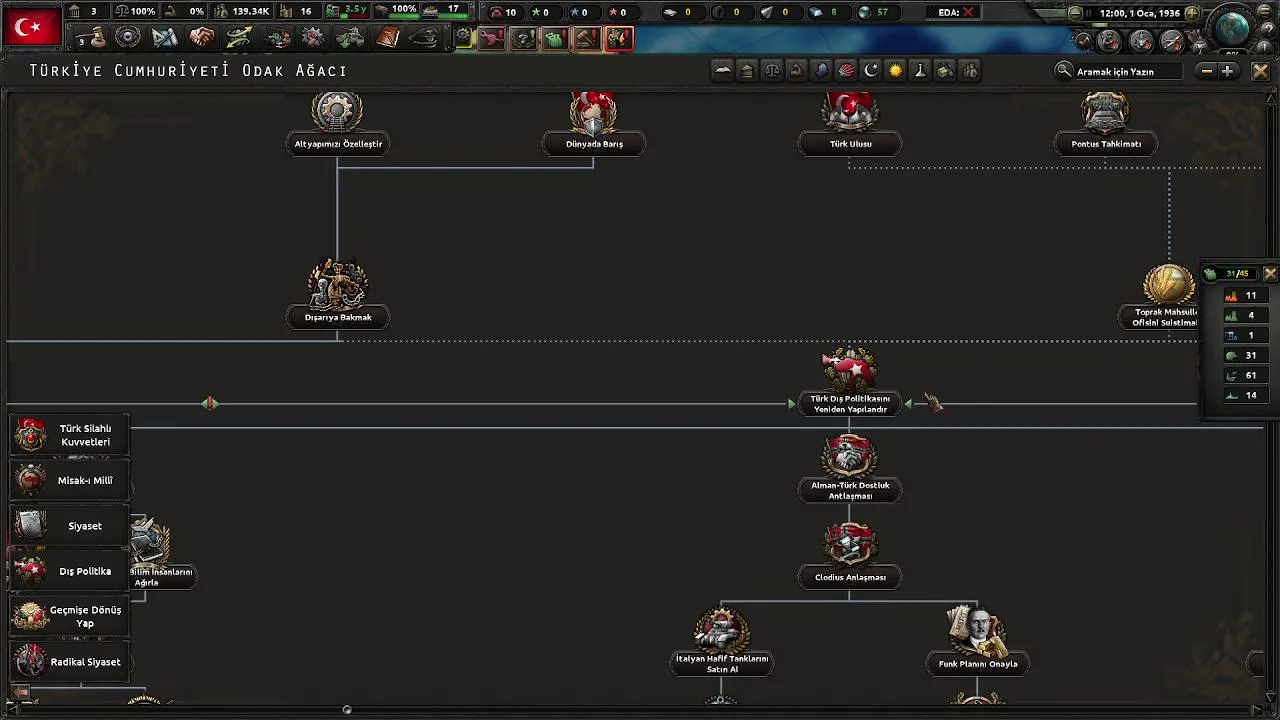
Task: Click the Turkish flag in the corner
Action: pos(33,27)
